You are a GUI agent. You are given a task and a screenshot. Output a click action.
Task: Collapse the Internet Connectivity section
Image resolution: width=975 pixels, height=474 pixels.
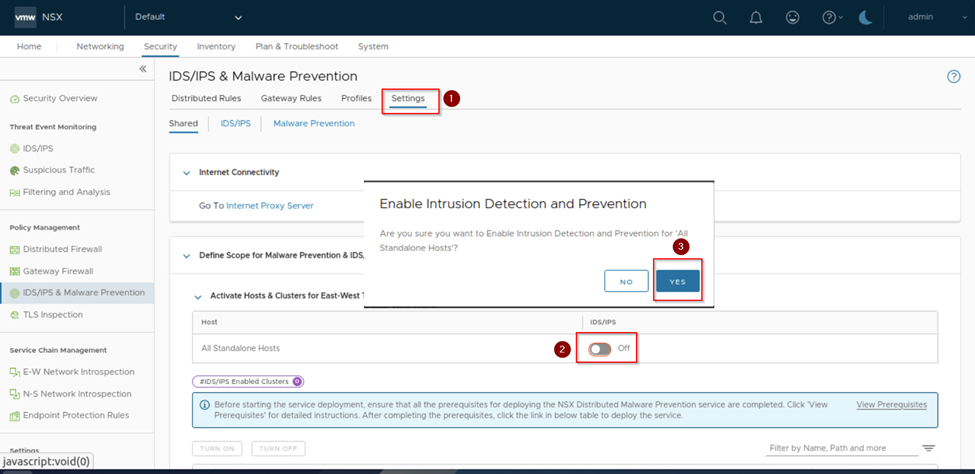point(186,173)
